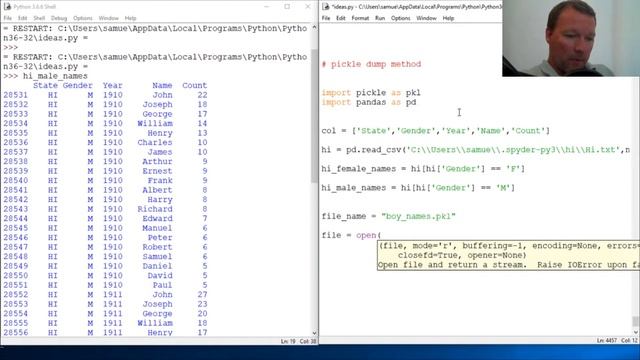Click 'Ln: 19' shell status bar entry
640x360 pixels.
coord(288,341)
